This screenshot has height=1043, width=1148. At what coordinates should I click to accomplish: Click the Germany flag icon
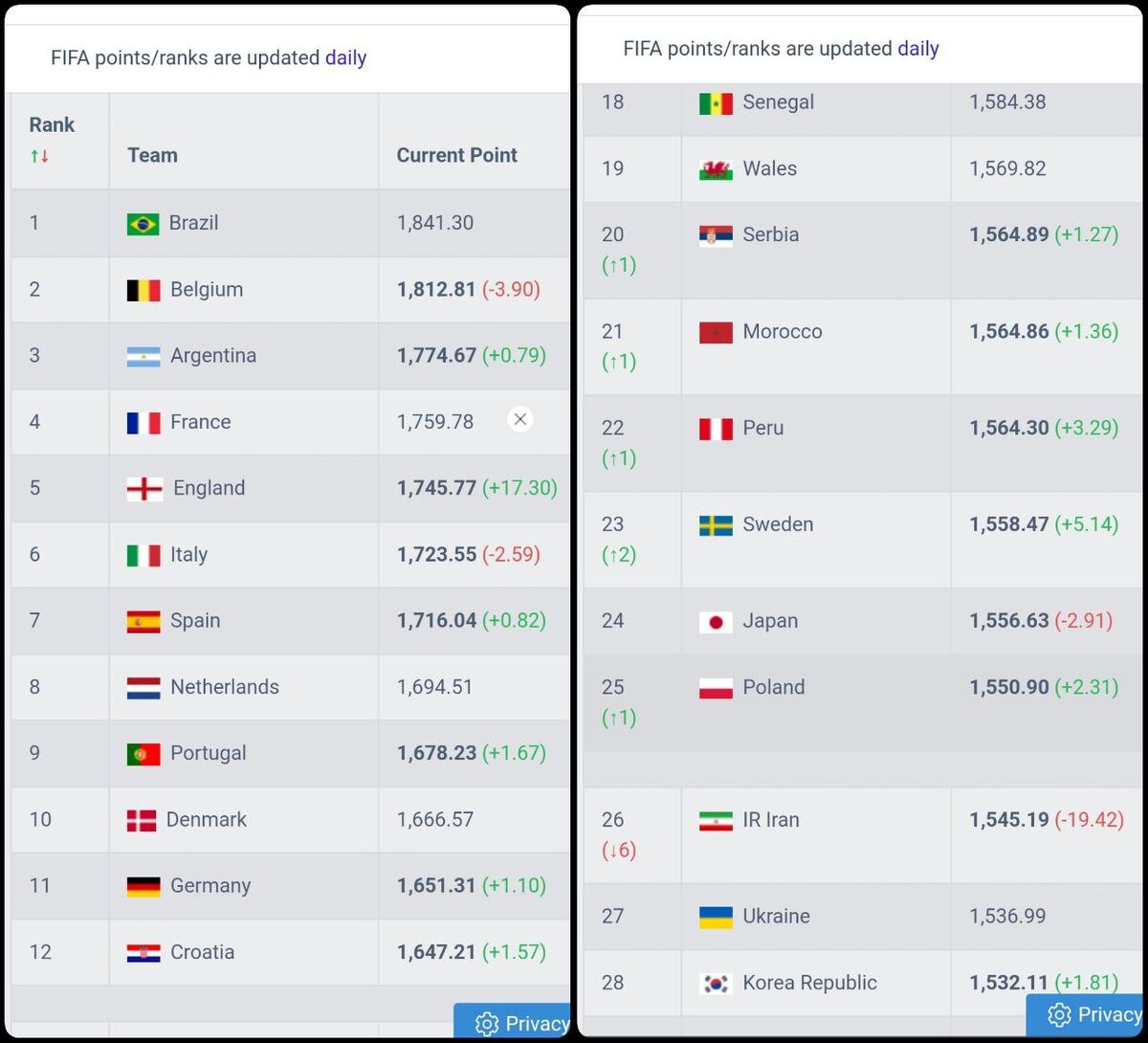[142, 885]
